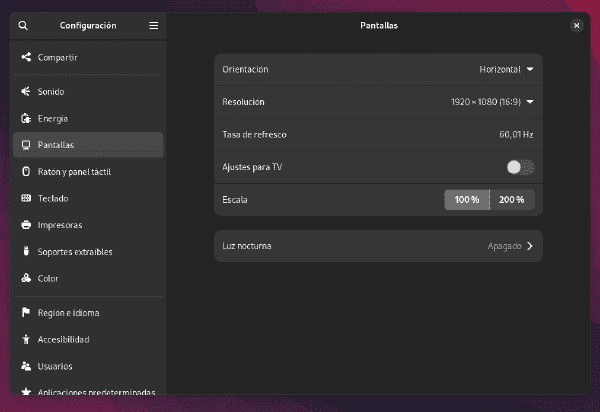The height and width of the screenshot is (412, 600).
Task: Open the search icon in Configuración
Action: pyautogui.click(x=23, y=26)
